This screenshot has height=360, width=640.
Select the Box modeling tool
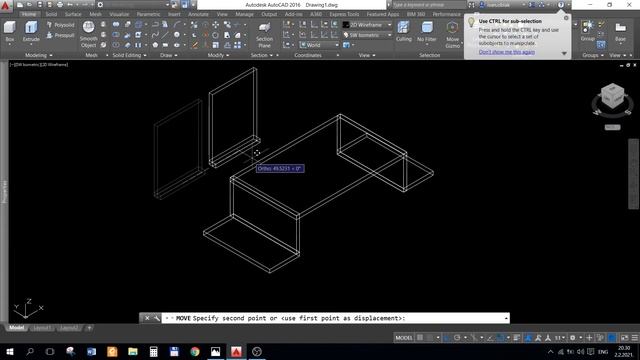(x=9, y=31)
